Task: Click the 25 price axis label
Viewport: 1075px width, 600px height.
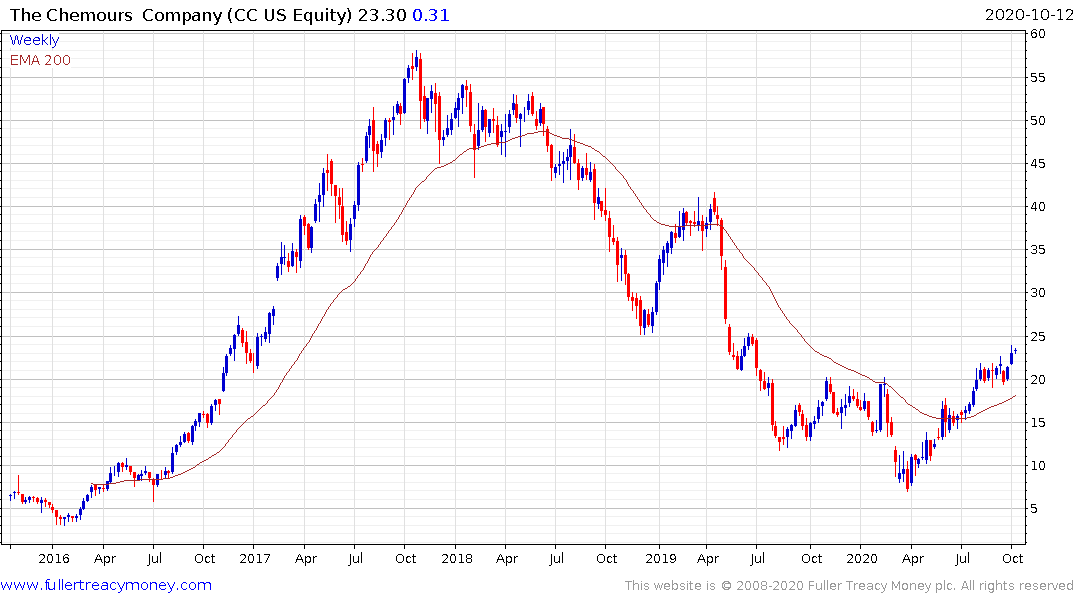Action: click(x=1038, y=337)
